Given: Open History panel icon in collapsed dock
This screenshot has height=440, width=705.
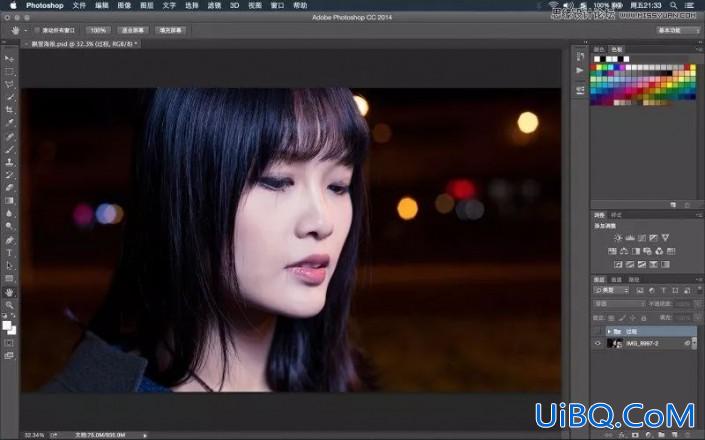Looking at the screenshot, I should pyautogui.click(x=580, y=56).
